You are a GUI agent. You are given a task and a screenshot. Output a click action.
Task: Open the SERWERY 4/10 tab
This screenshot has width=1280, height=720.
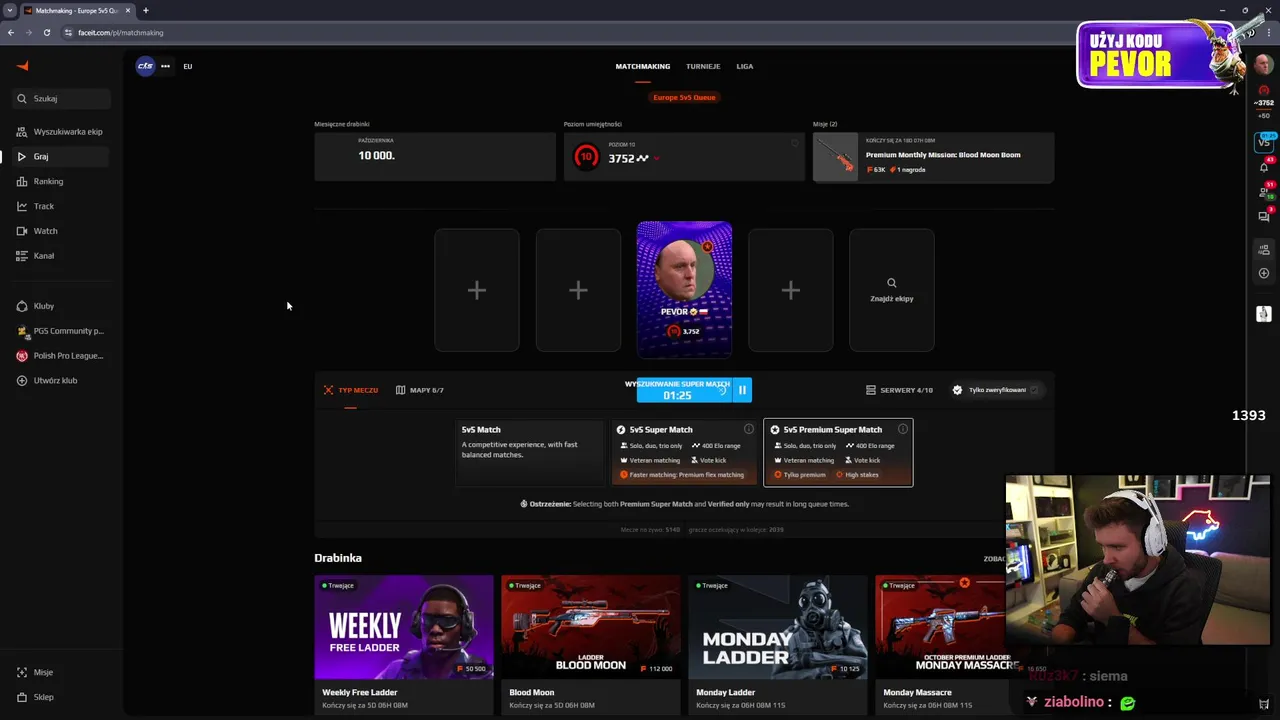coord(899,390)
